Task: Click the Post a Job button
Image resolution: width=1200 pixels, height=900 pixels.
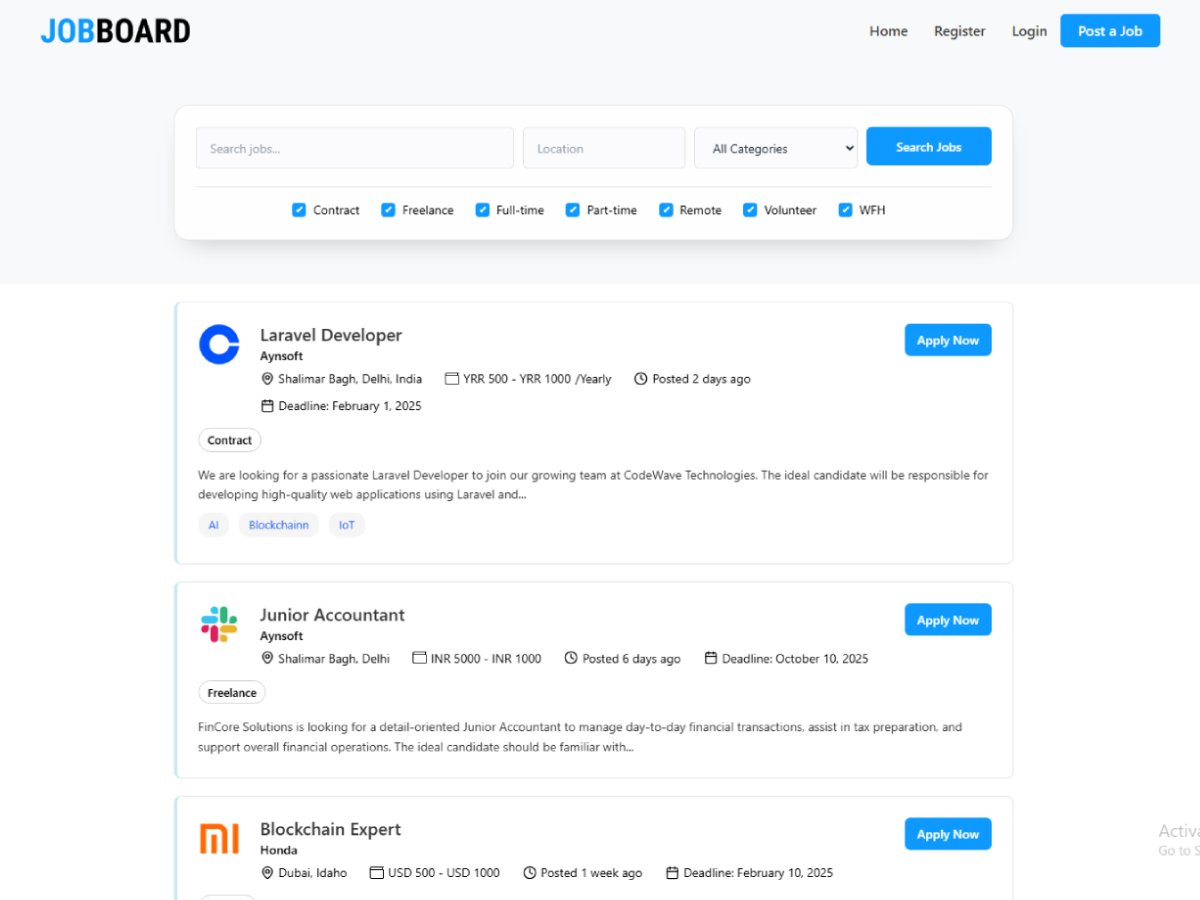Action: [1110, 31]
